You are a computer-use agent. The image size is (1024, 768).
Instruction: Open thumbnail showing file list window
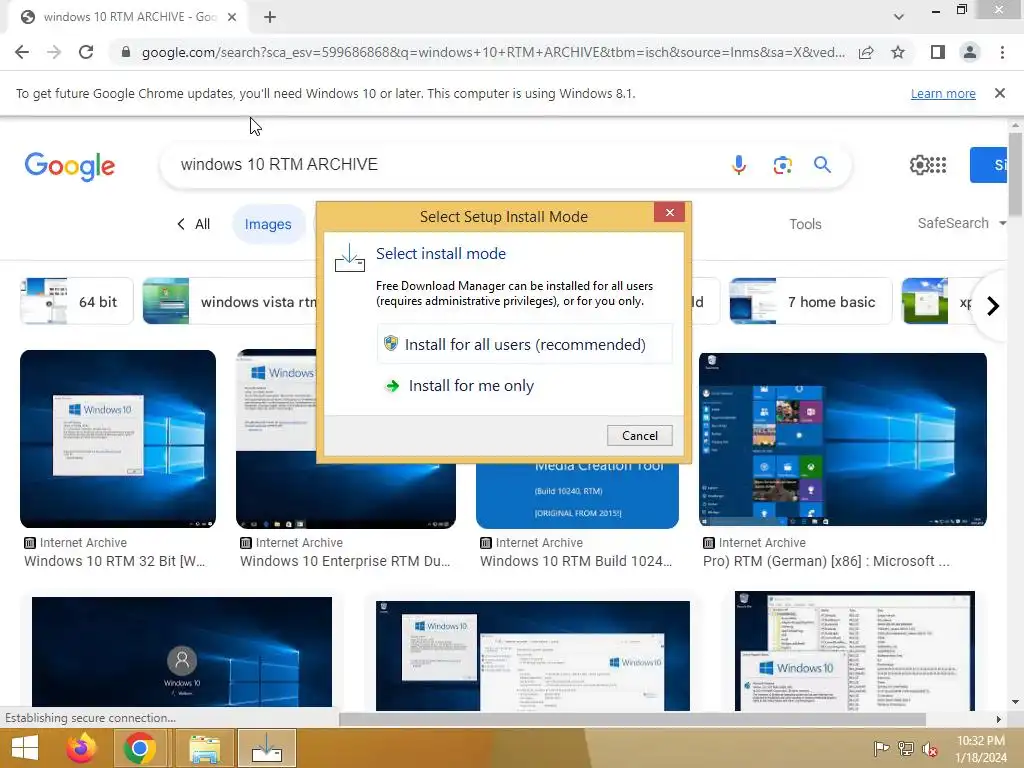pyautogui.click(x=854, y=650)
